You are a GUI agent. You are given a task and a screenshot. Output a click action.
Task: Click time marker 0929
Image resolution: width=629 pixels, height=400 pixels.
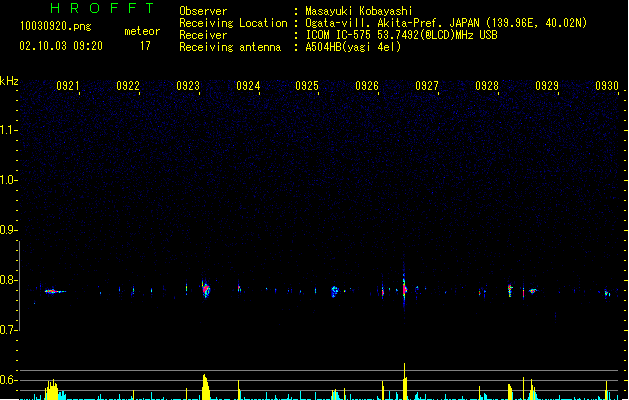point(547,86)
